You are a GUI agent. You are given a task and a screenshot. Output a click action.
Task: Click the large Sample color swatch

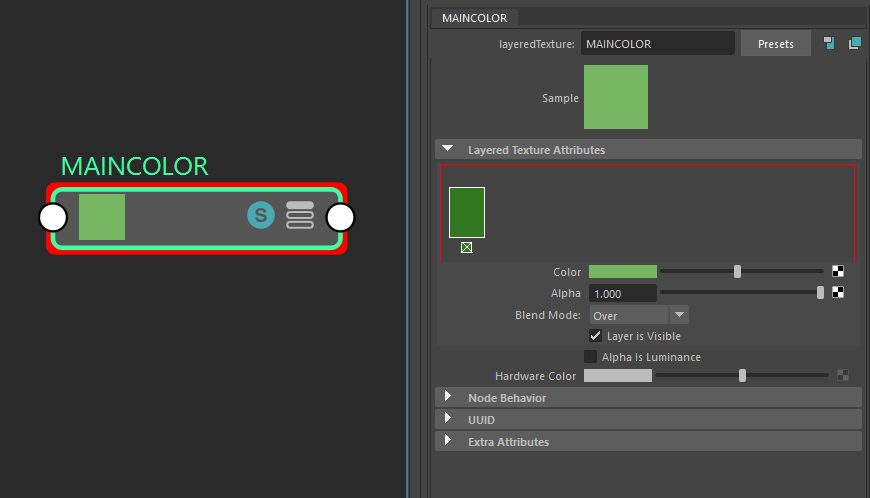616,97
